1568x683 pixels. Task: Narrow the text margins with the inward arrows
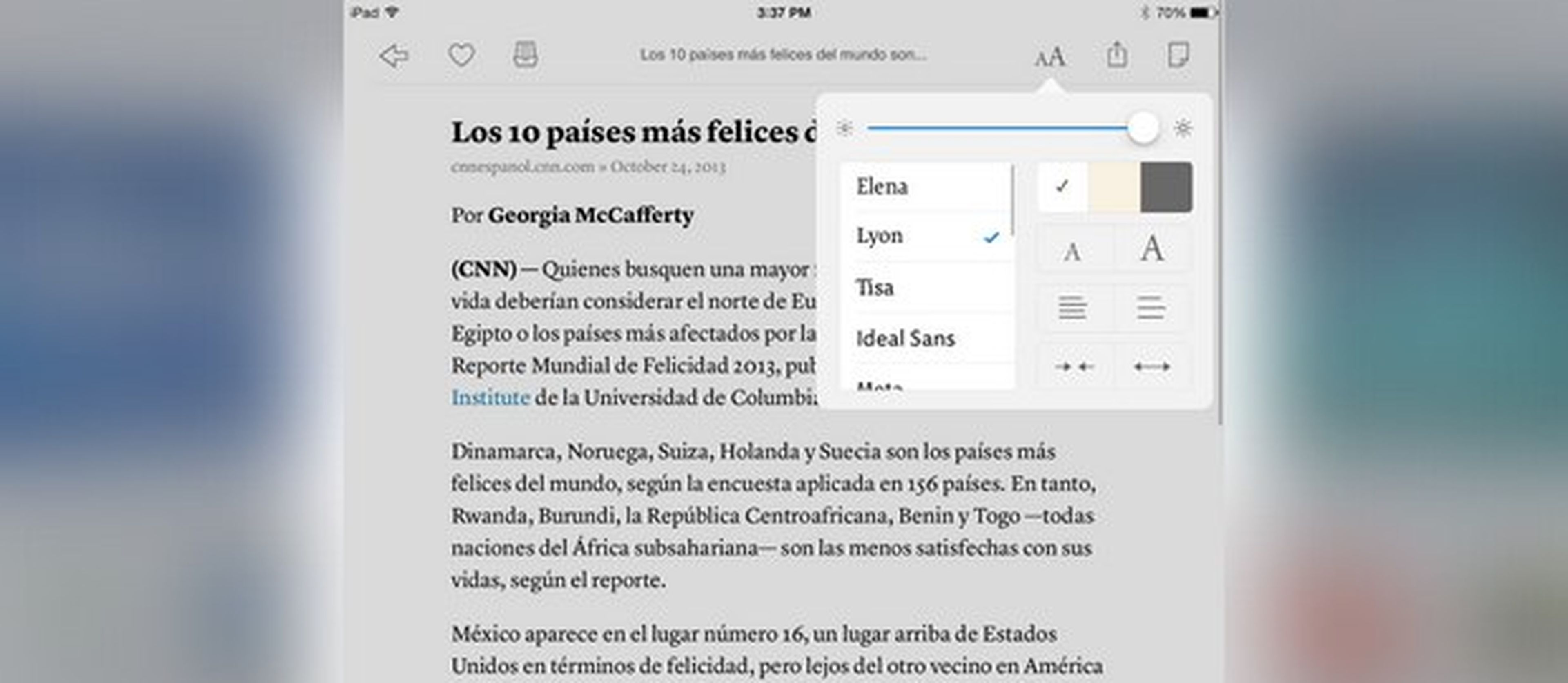1074,366
